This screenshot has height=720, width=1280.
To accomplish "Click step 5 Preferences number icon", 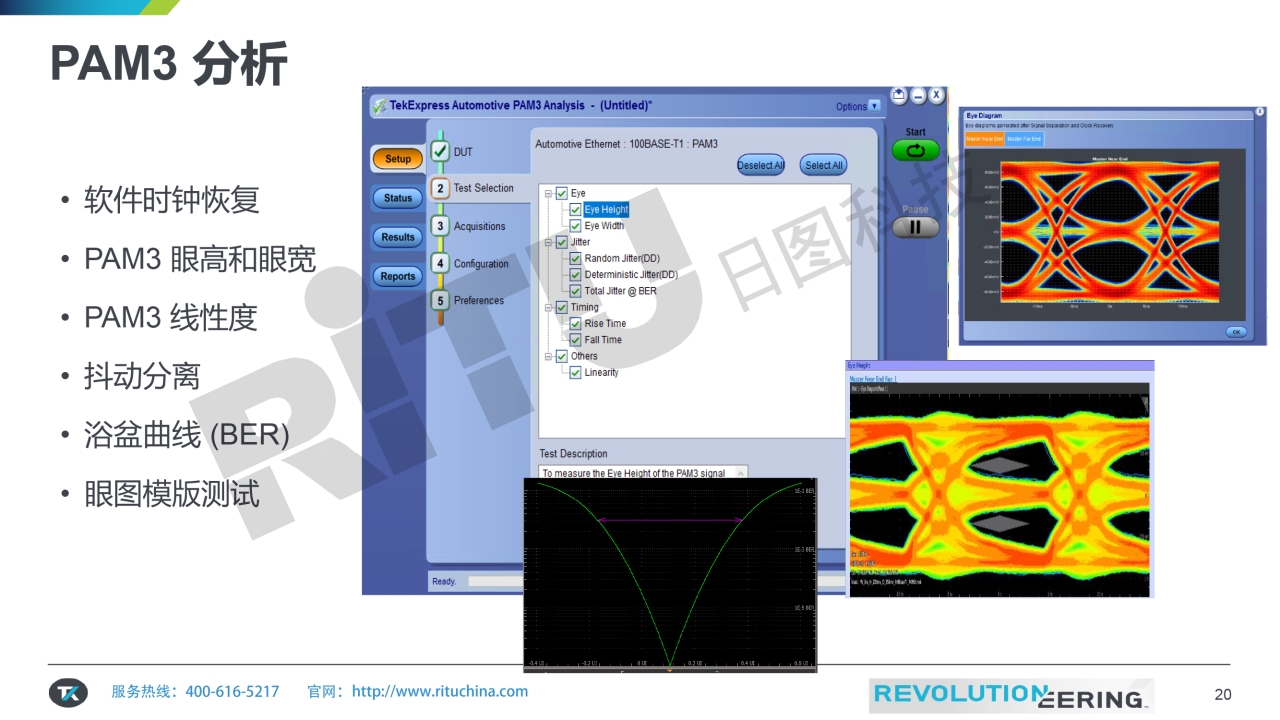I will click(440, 300).
